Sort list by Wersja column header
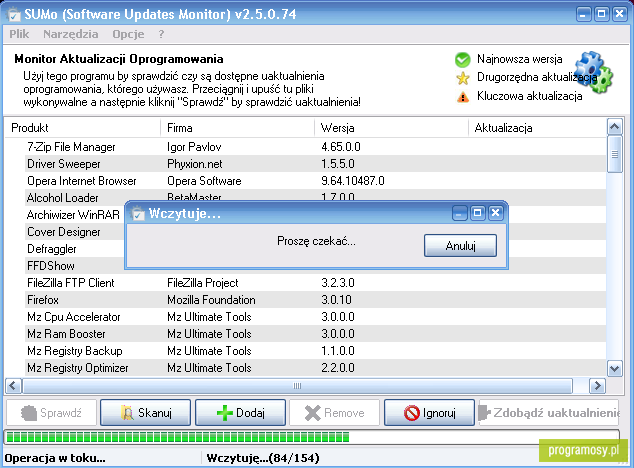This screenshot has width=634, height=468. tap(391, 128)
